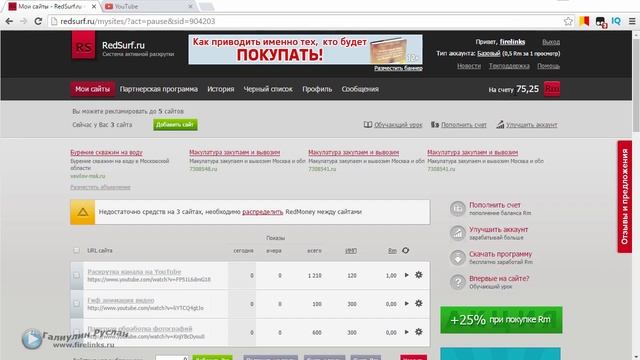Bookmark page with the star icon
This screenshot has width=640, height=360.
tap(568, 21)
